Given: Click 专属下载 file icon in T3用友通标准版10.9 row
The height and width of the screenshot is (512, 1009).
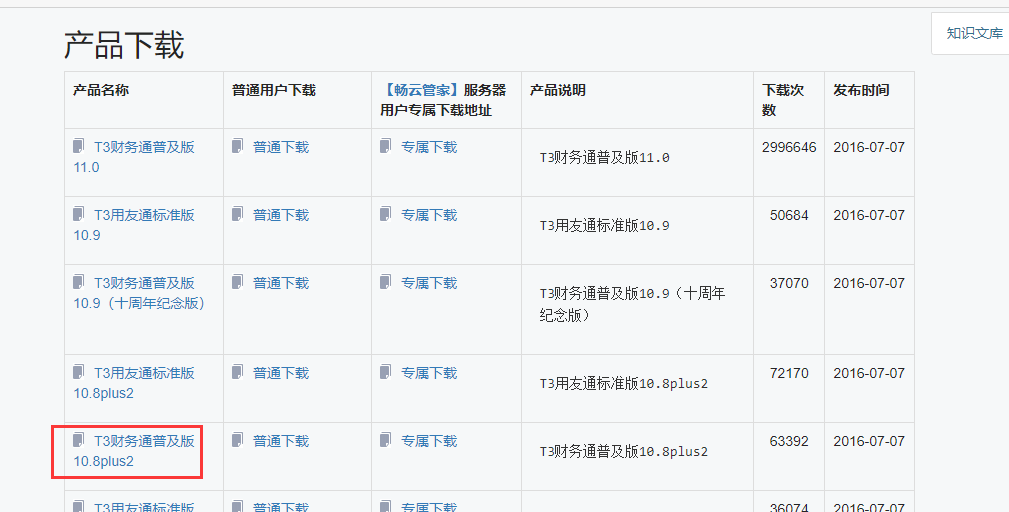Looking at the screenshot, I should (385, 214).
